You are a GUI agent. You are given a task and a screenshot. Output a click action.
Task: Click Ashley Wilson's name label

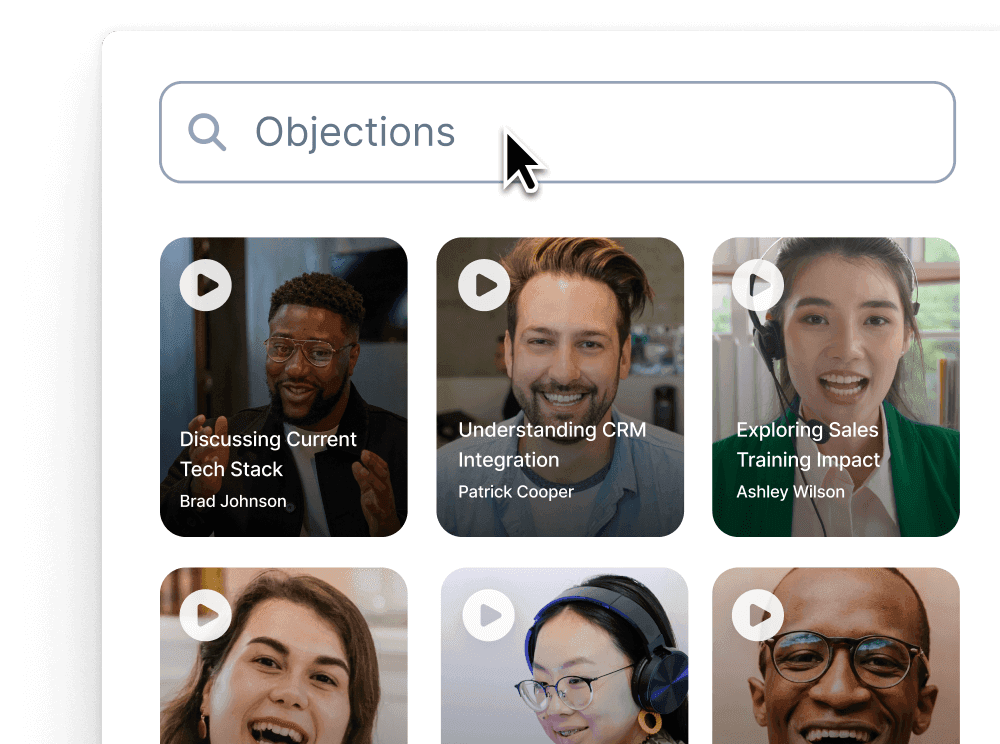point(792,492)
